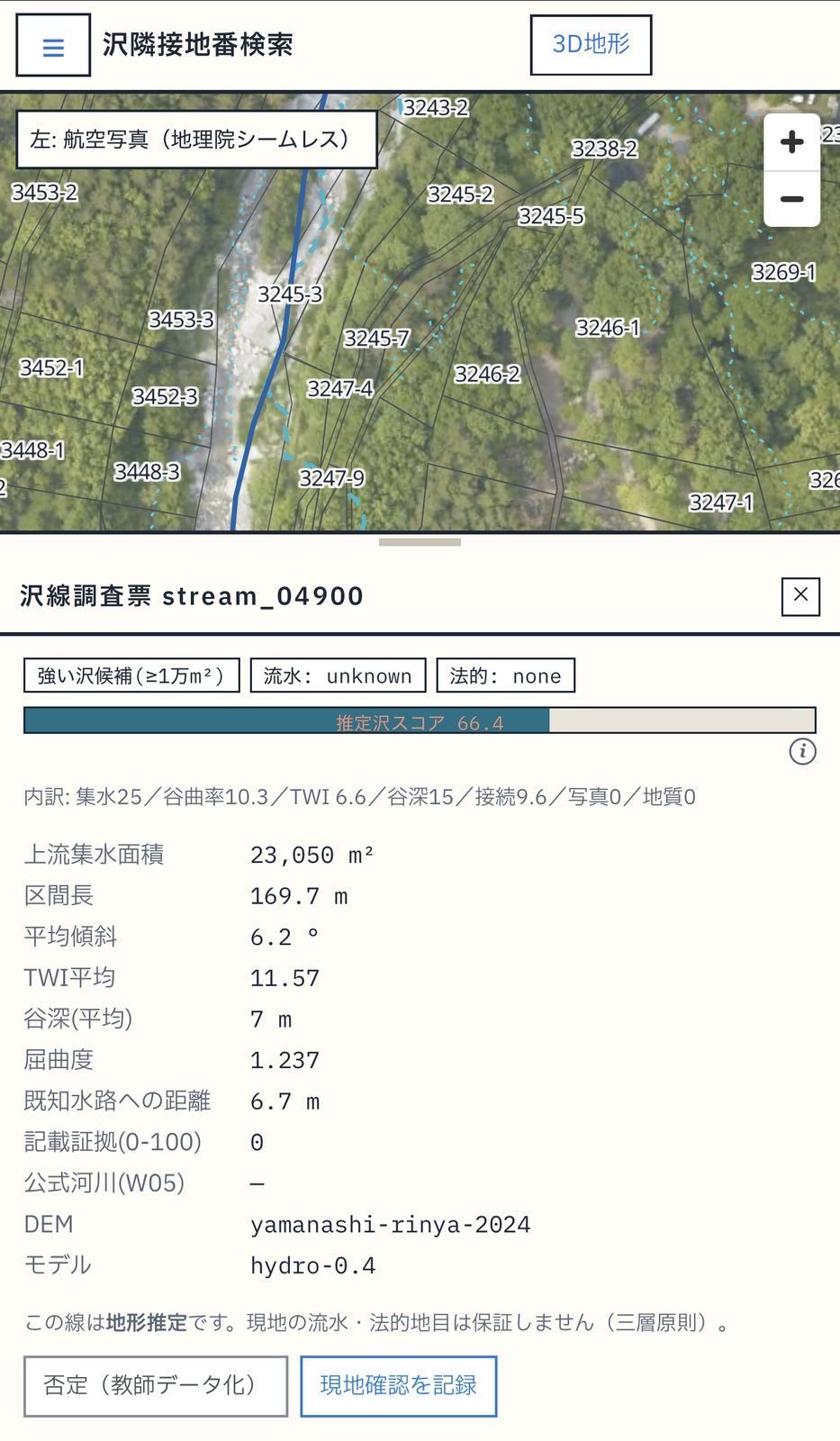The width and height of the screenshot is (840, 1441).
Task: Select parcel label 3247-9 on map
Action: click(x=331, y=478)
